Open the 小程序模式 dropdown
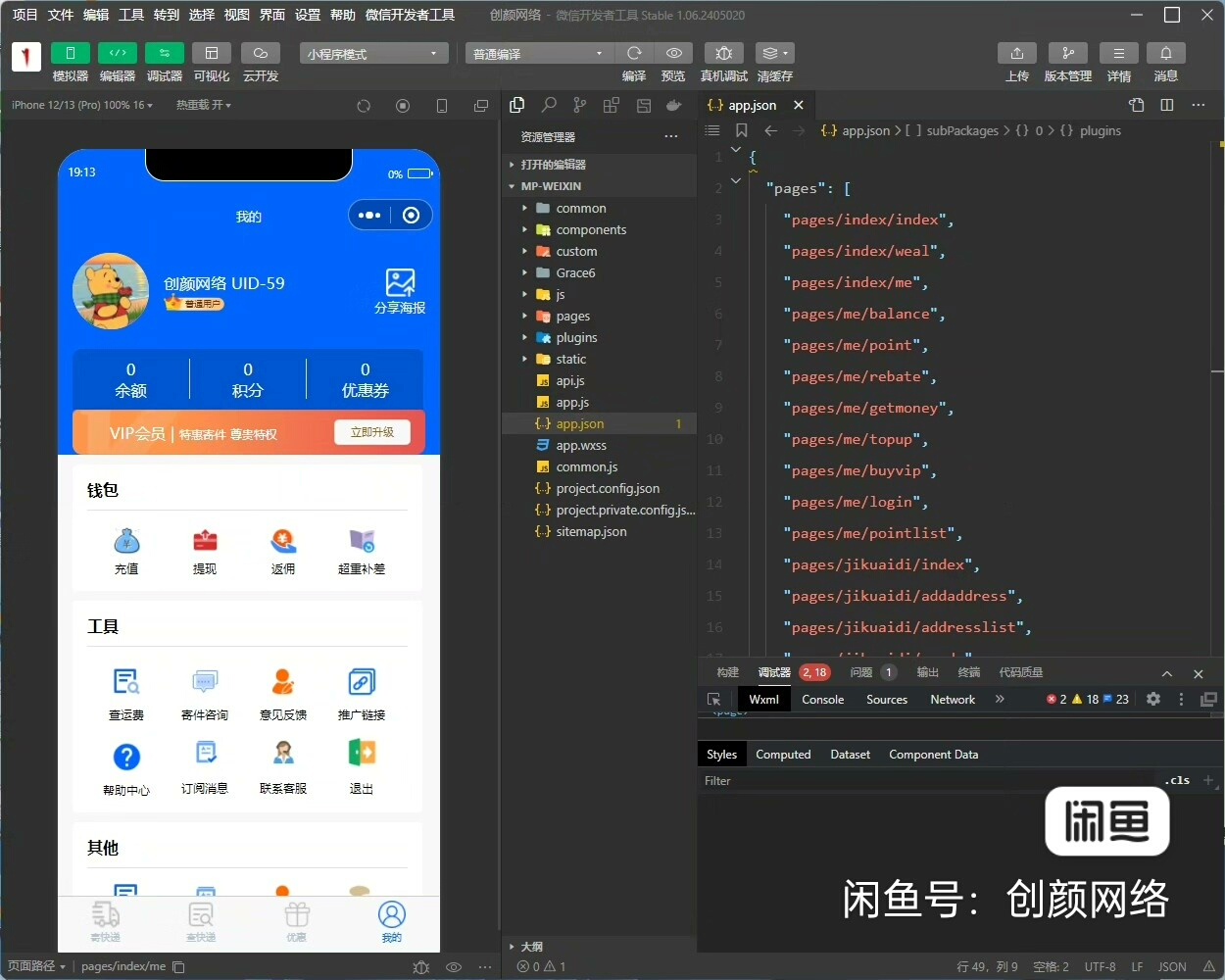This screenshot has height=980, width=1225. coord(372,54)
